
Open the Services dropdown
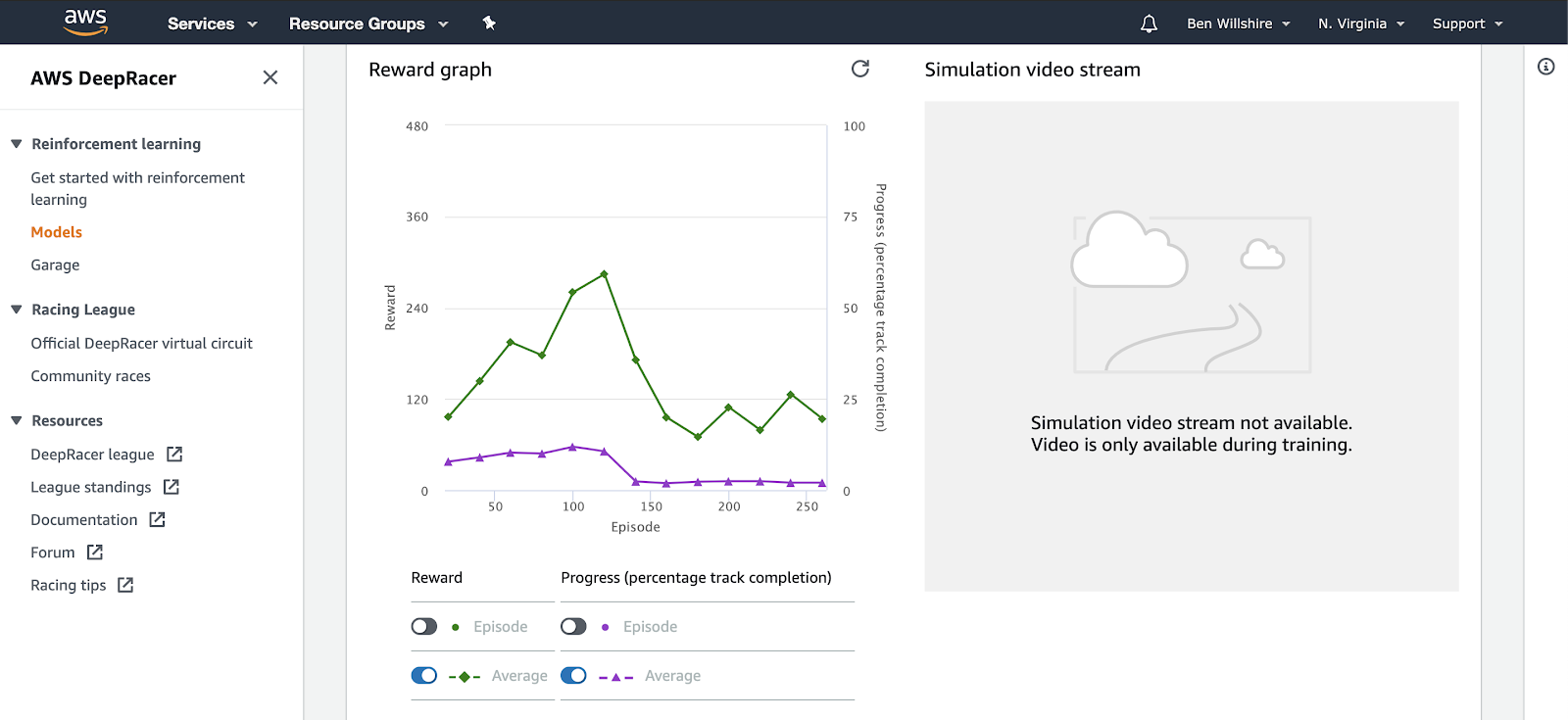212,24
